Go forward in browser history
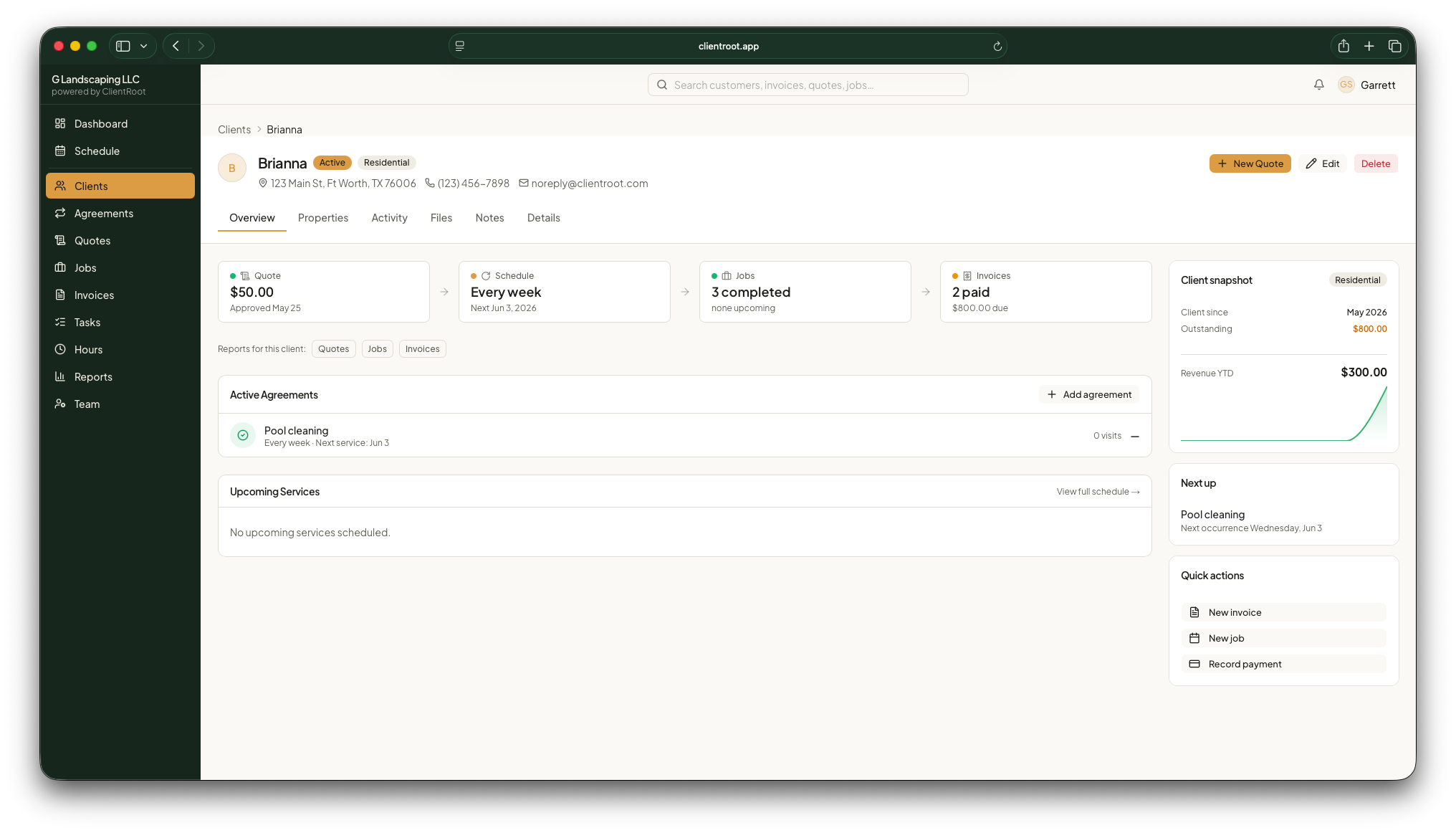This screenshot has width=1456, height=833. [x=201, y=46]
